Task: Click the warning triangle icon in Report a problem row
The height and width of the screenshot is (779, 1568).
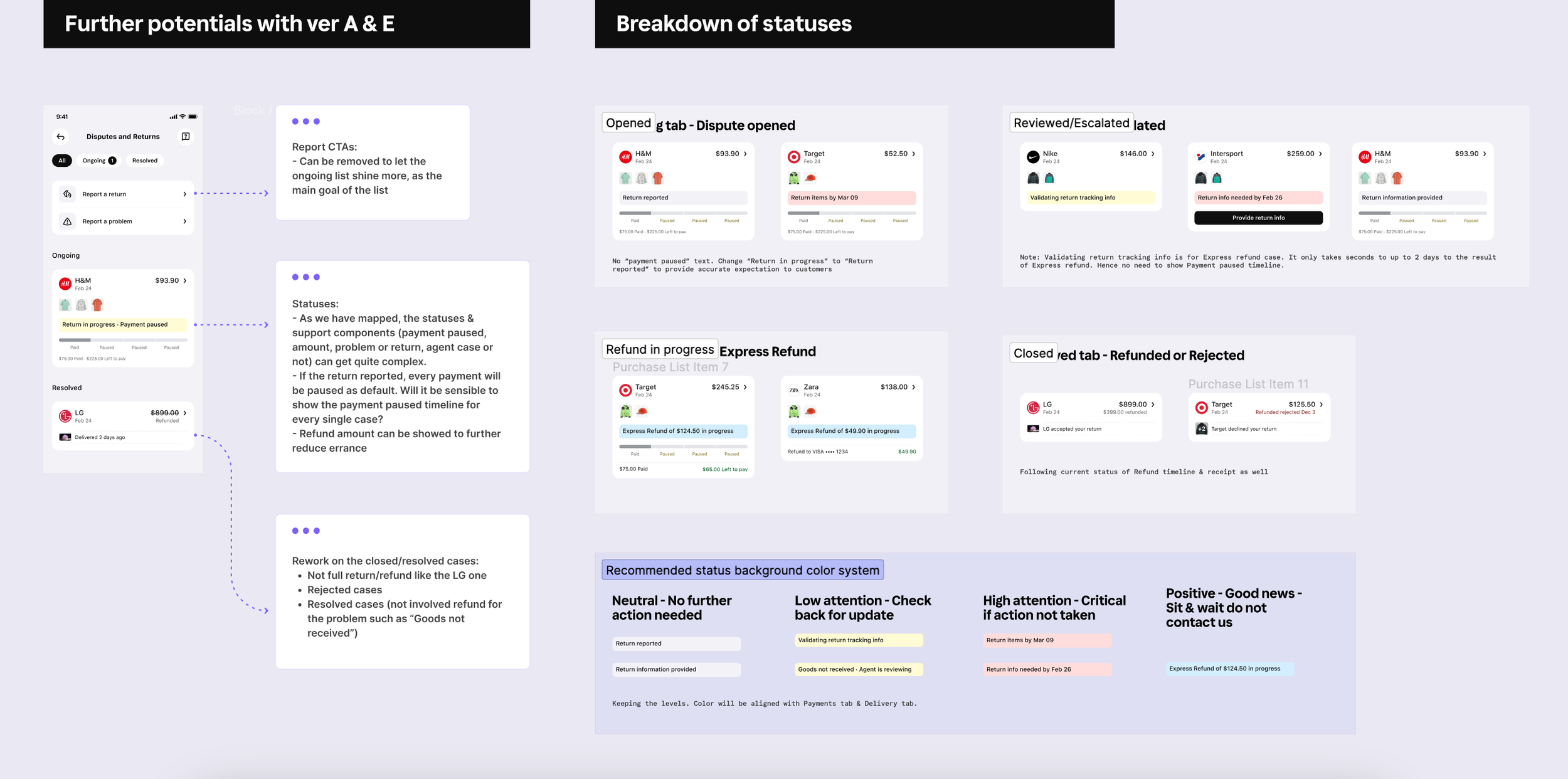Action: [x=68, y=221]
